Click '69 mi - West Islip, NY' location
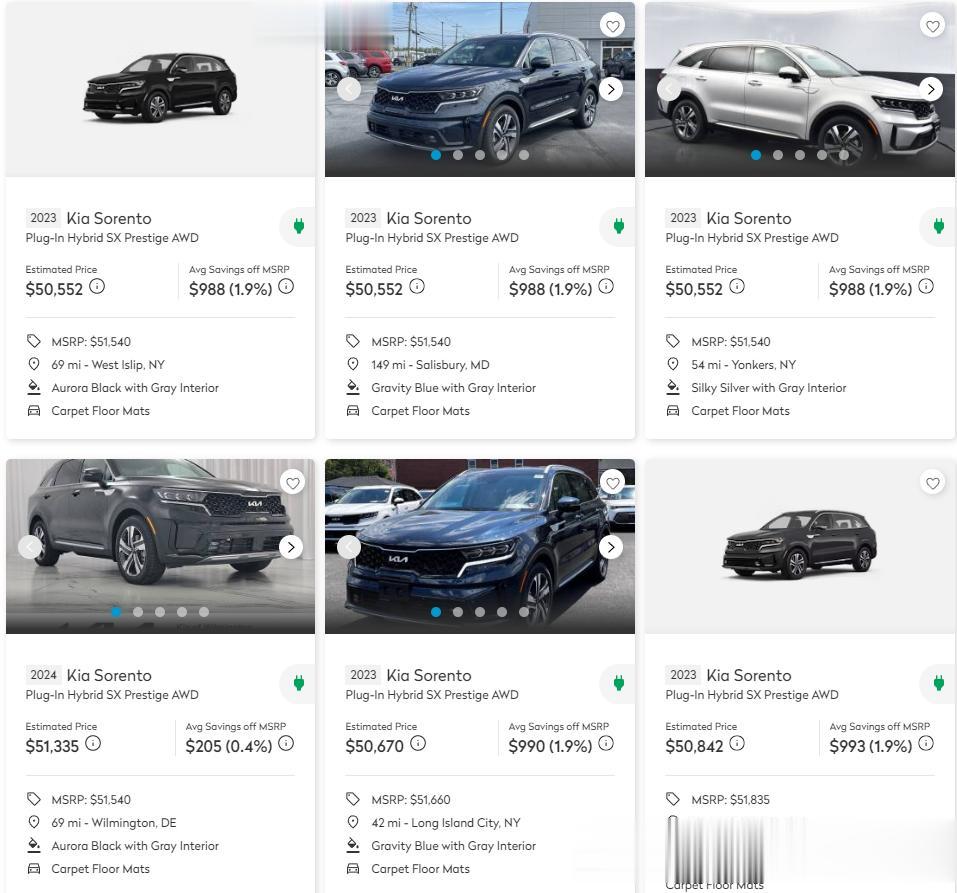The width and height of the screenshot is (957, 893). coord(108,364)
